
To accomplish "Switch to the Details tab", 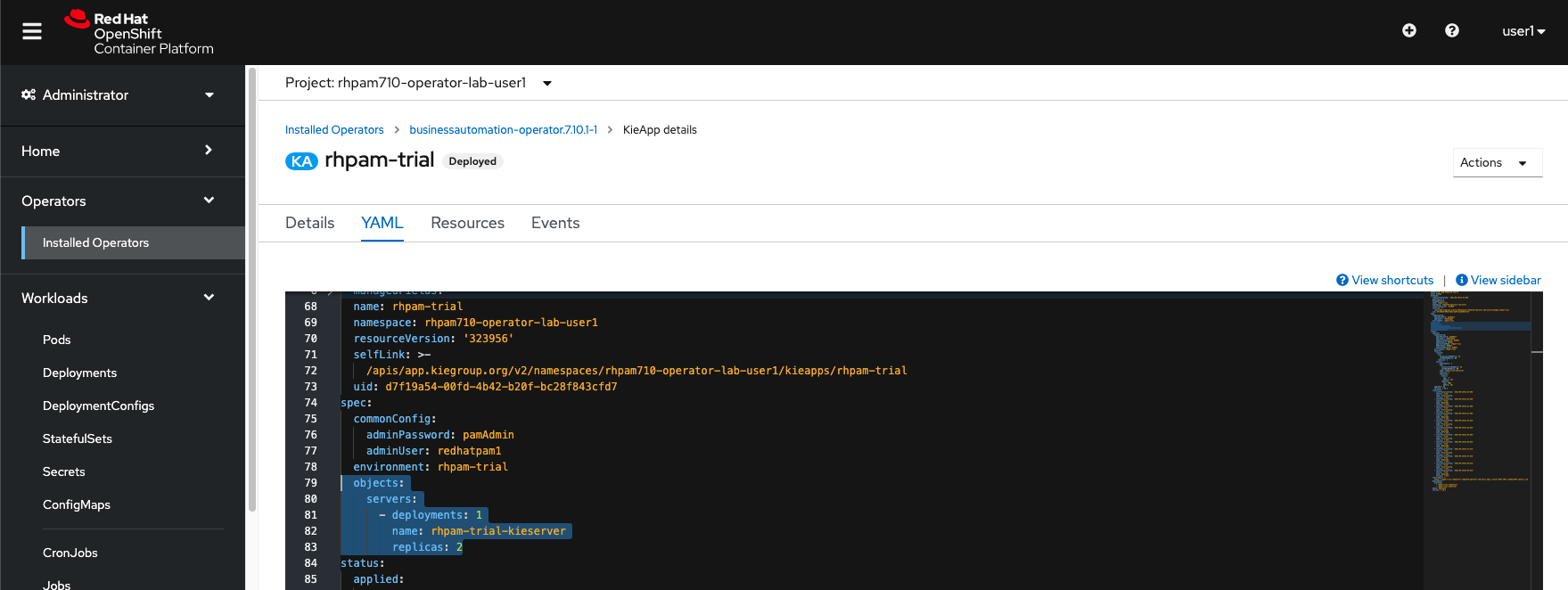I will (310, 223).
